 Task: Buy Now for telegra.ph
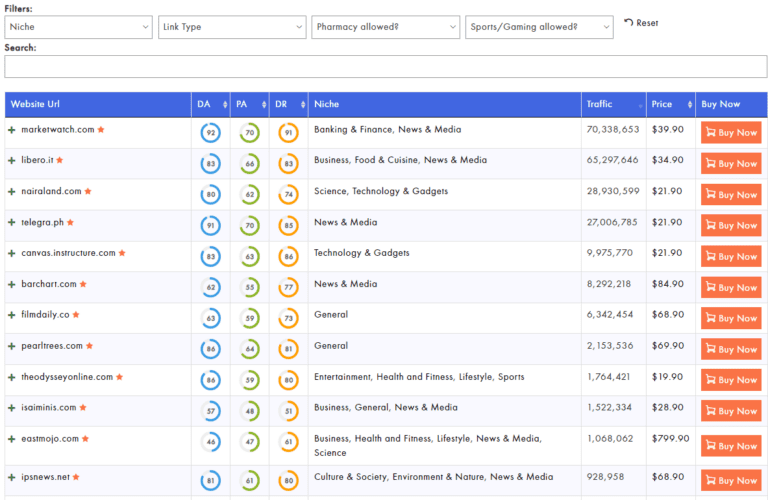(x=731, y=225)
